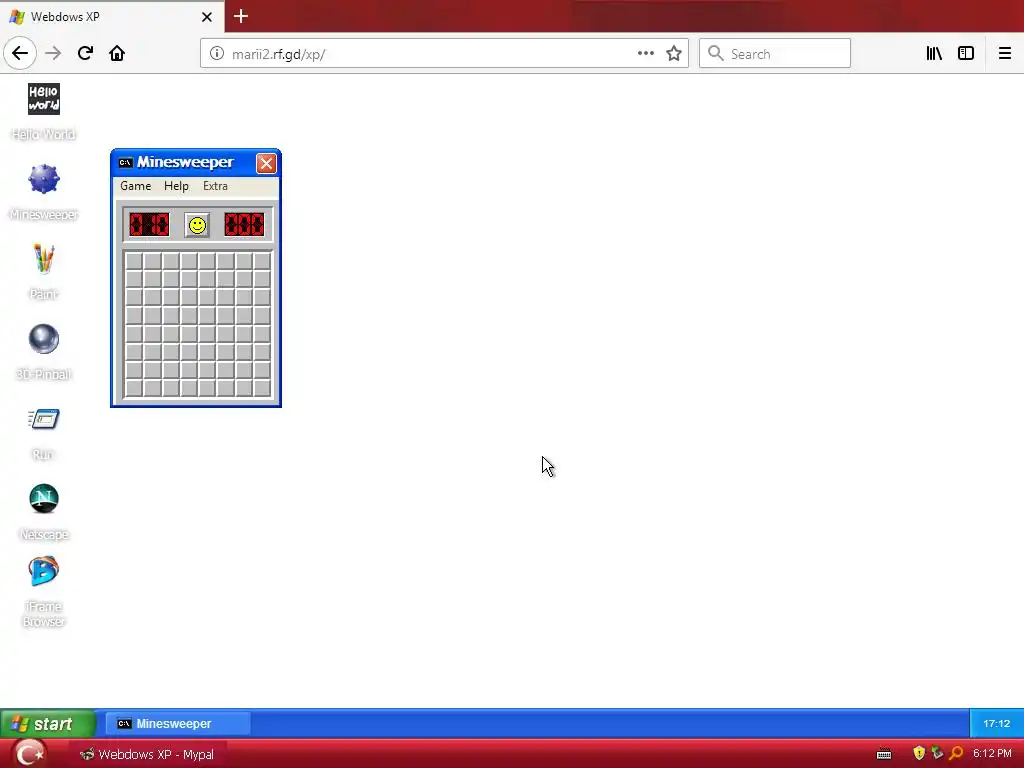Click the Webdows XP - Mypal taskbar button
Image resolution: width=1024 pixels, height=768 pixels.
[x=147, y=754]
